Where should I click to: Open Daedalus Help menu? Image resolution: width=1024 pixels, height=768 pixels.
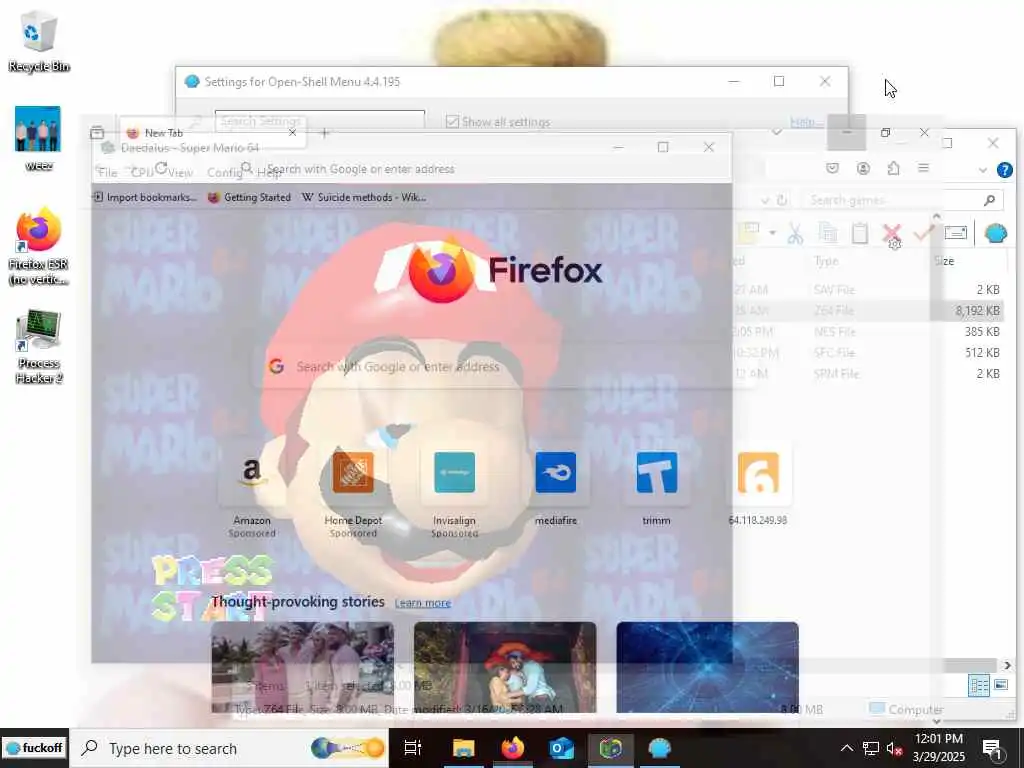coord(269,172)
